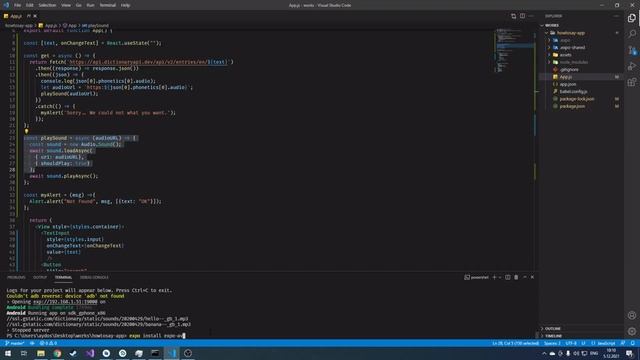Open the Help menu

tap(125, 5)
